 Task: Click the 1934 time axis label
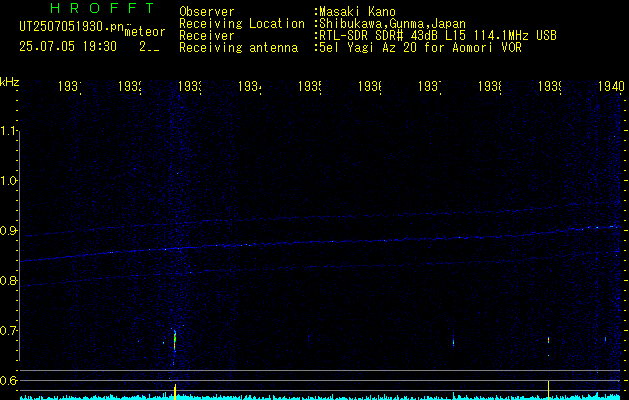point(250,86)
